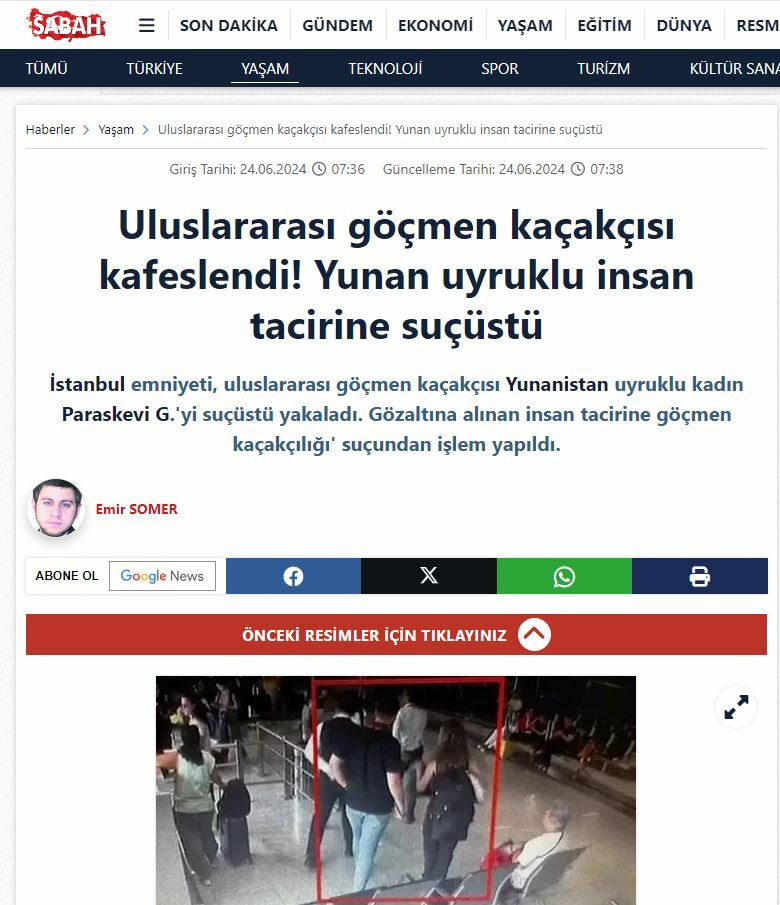Screen dimensions: 780x905
Task: Expand the photo to fullscreen
Action: [x=736, y=706]
